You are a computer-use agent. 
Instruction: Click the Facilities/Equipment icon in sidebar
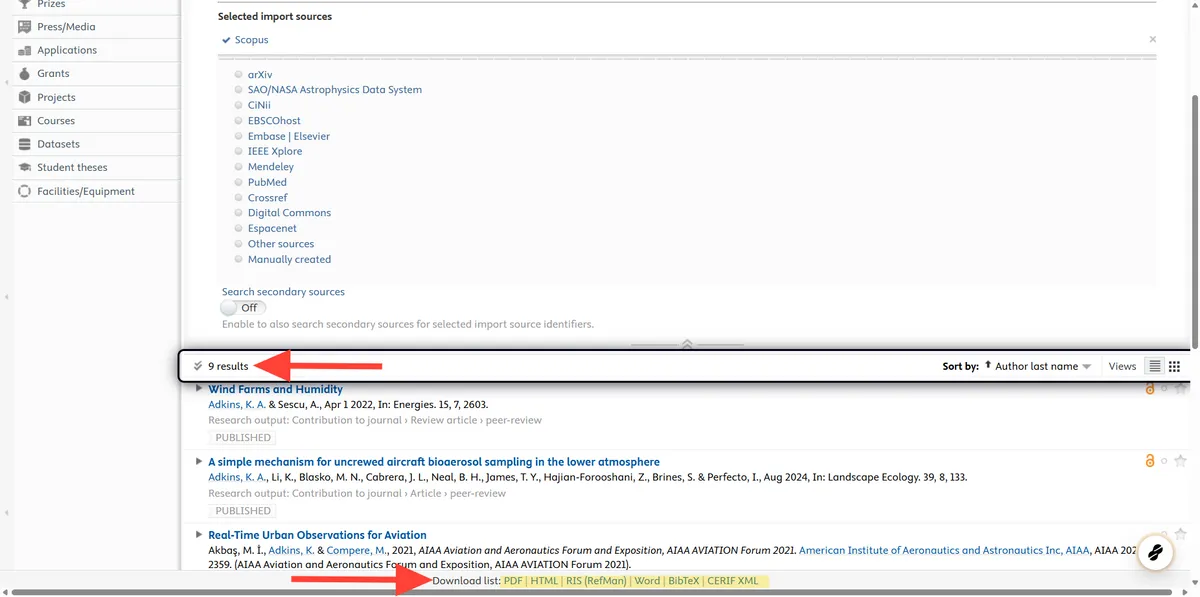pos(25,191)
